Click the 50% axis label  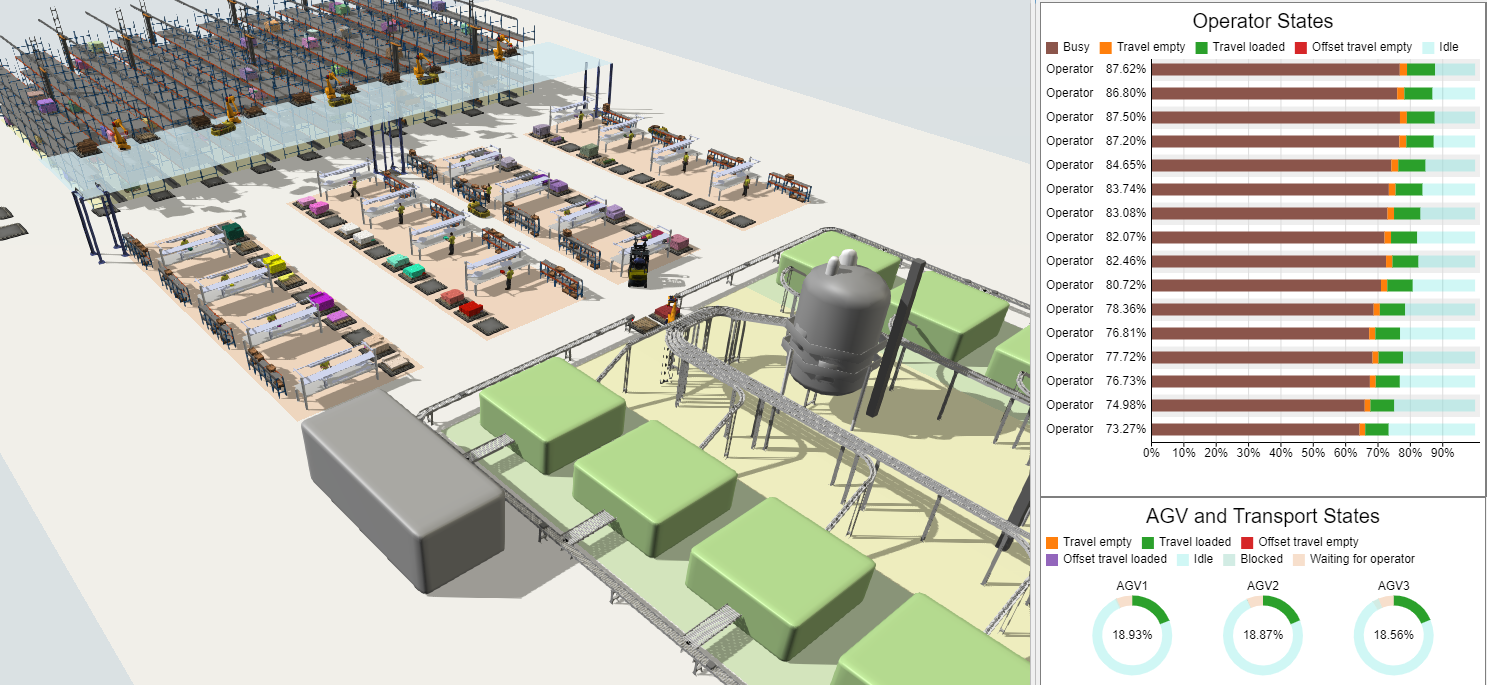point(1313,453)
